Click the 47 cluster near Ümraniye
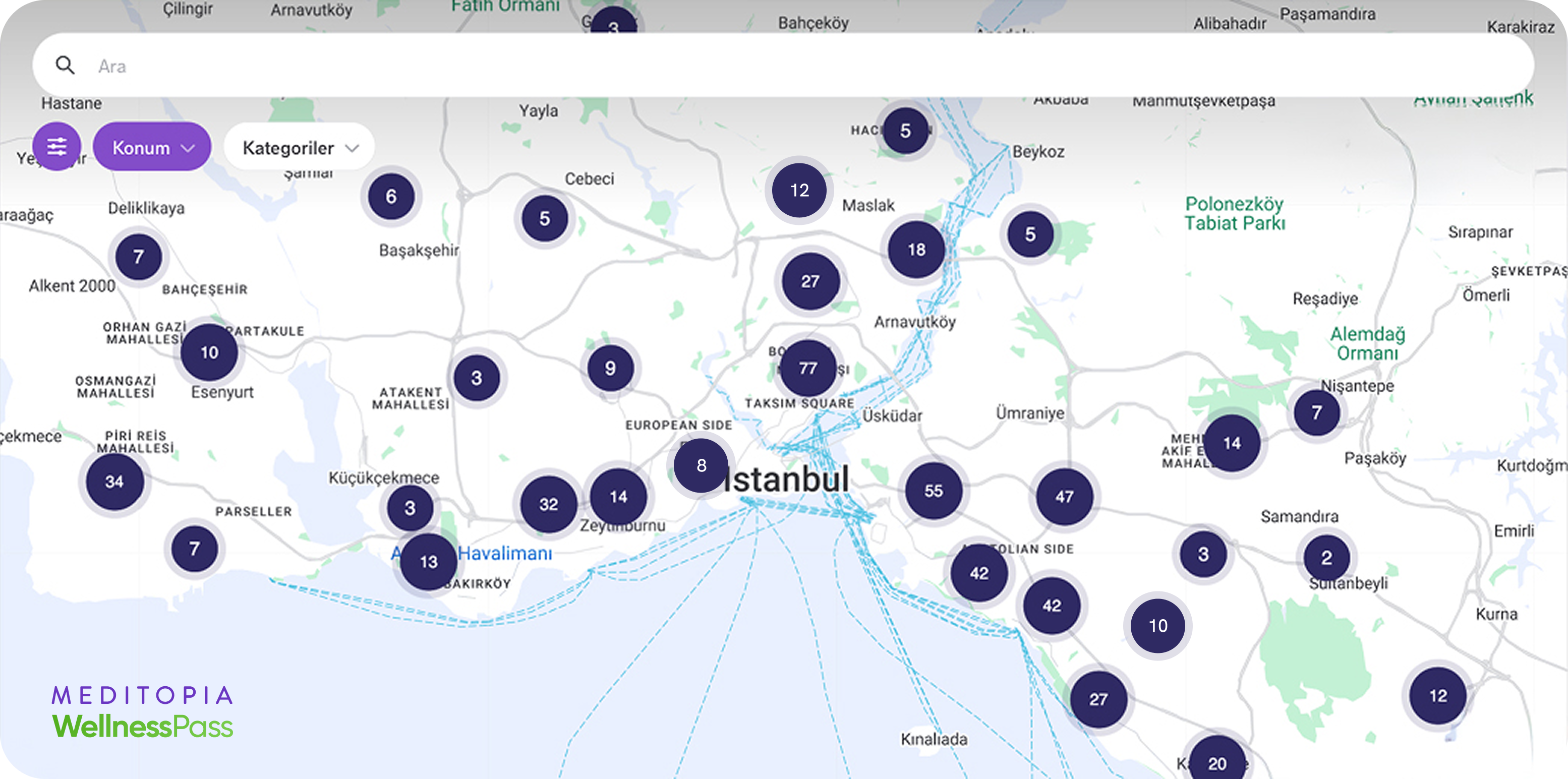1568x779 pixels. pos(1064,497)
